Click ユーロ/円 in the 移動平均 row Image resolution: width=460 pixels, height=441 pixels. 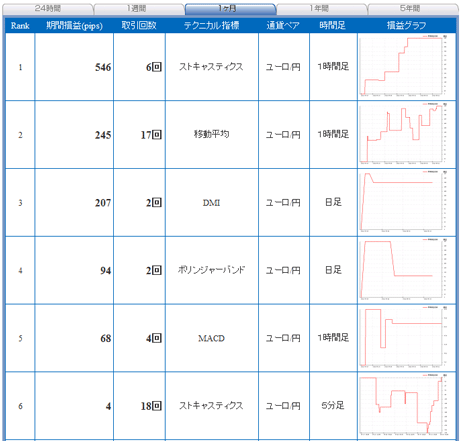coord(283,135)
